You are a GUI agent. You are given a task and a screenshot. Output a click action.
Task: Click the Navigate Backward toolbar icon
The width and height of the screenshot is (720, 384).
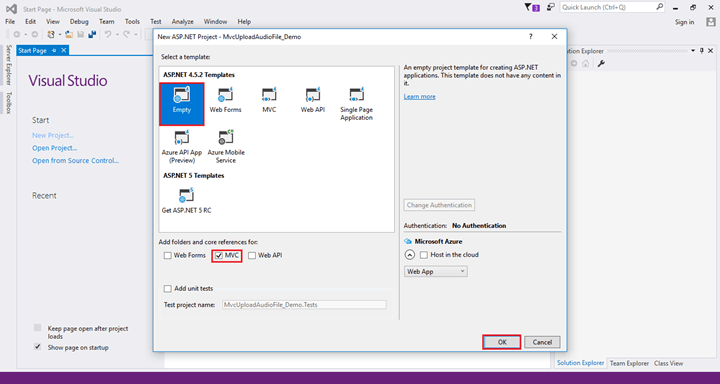click(17, 34)
